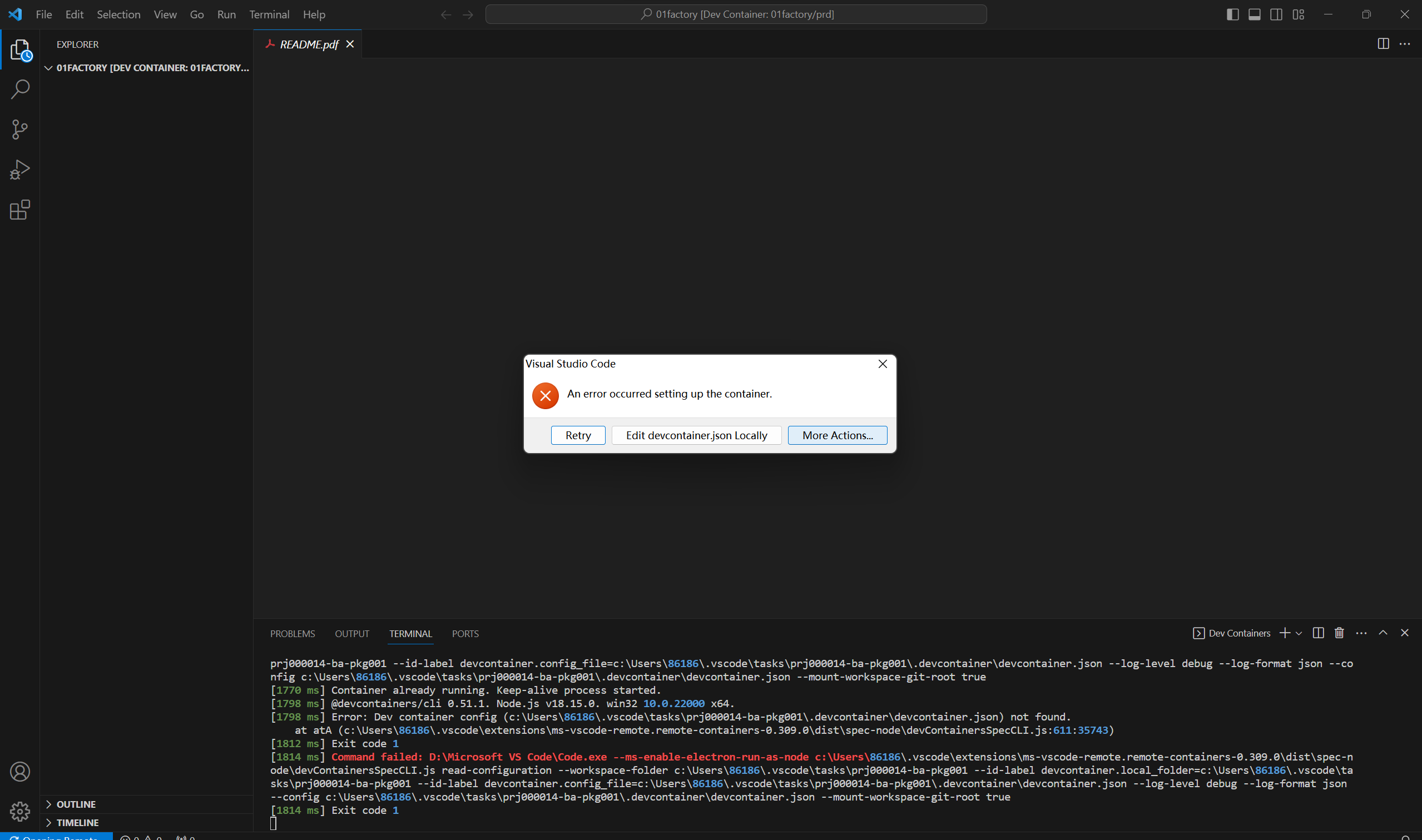Click Retry in the error dialog
This screenshot has height=840, width=1422.
(578, 435)
